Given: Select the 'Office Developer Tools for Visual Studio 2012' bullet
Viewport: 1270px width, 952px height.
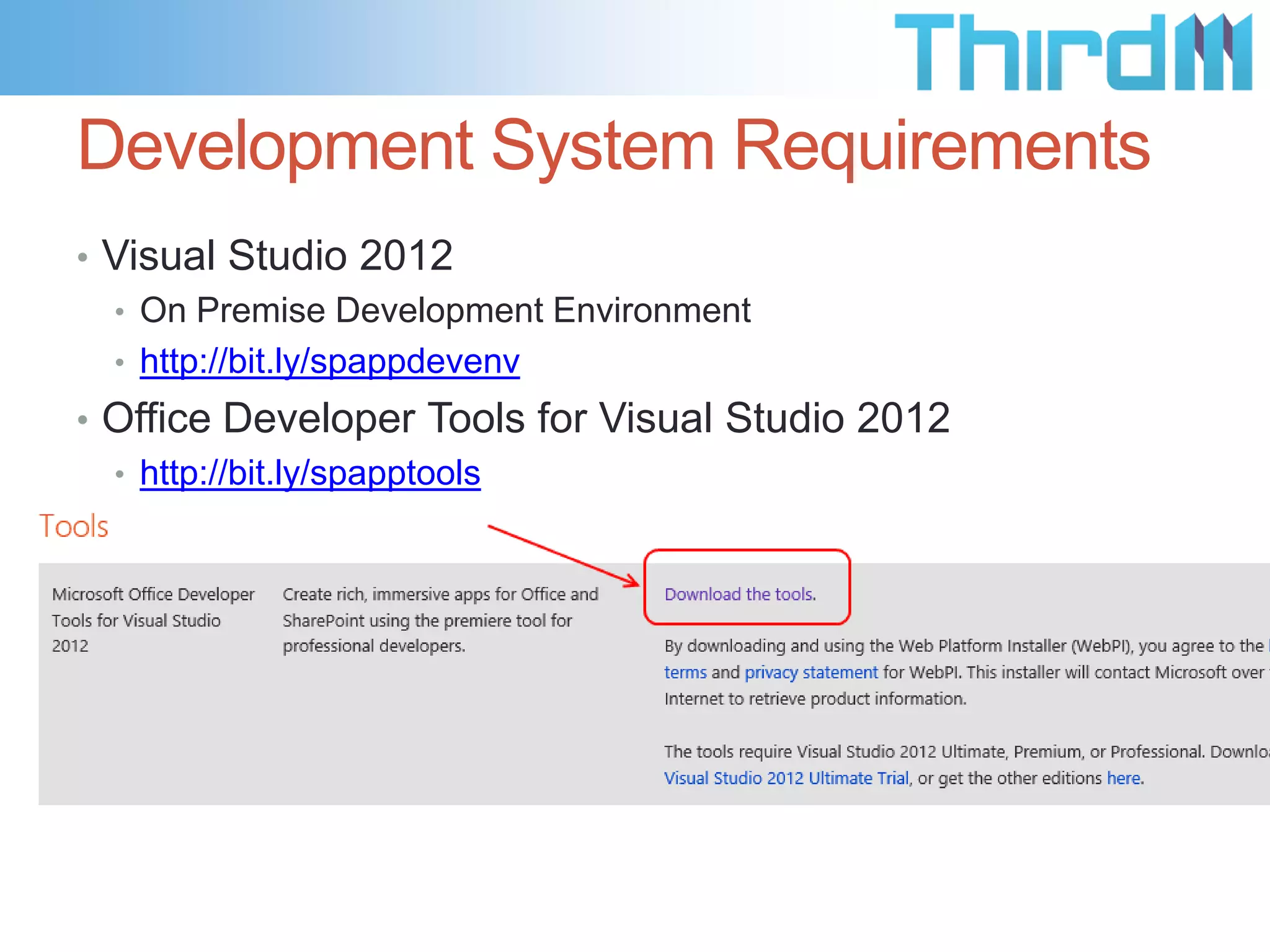Looking at the screenshot, I should point(525,418).
